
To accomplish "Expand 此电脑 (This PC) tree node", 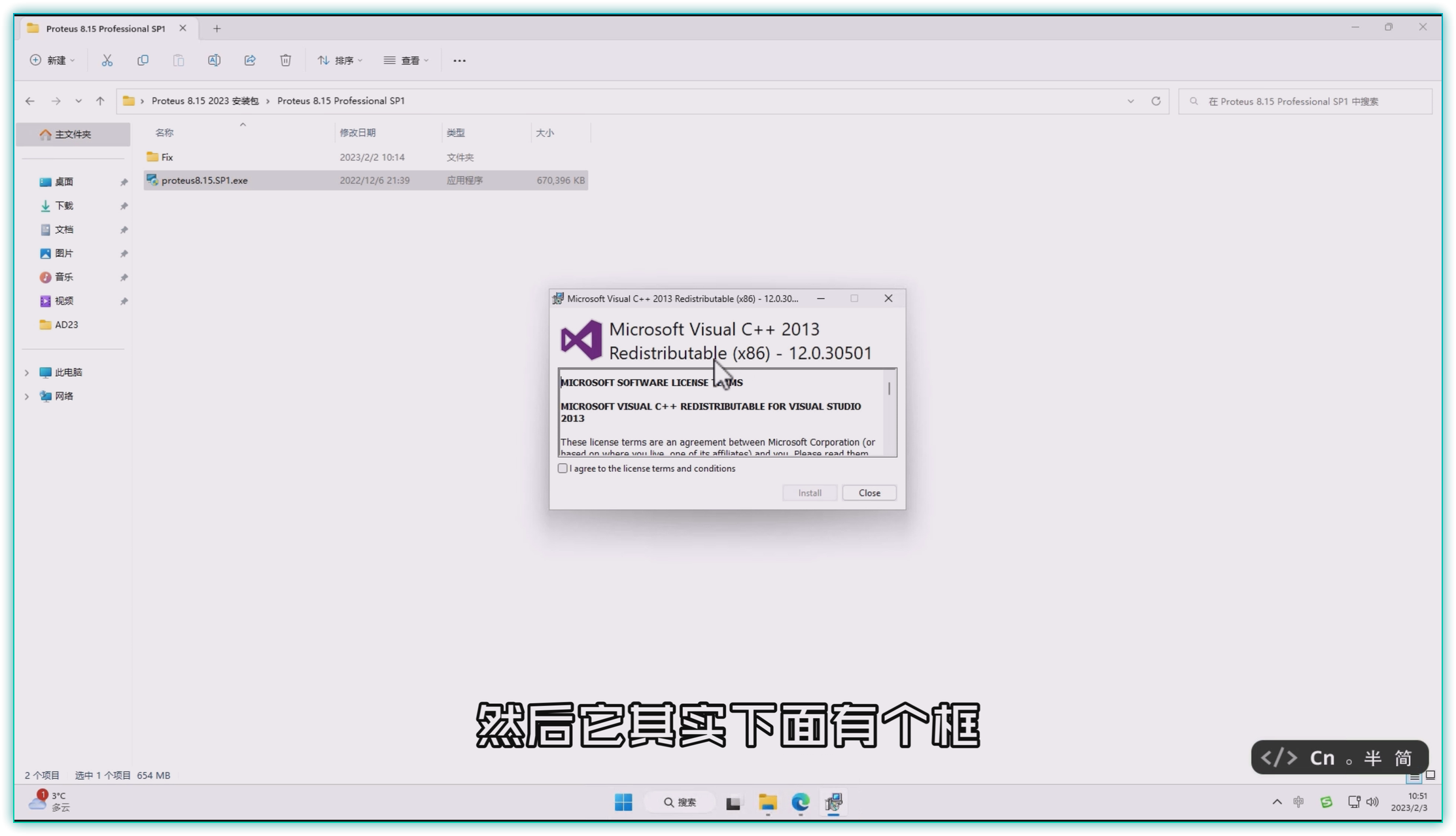I will tap(27, 372).
